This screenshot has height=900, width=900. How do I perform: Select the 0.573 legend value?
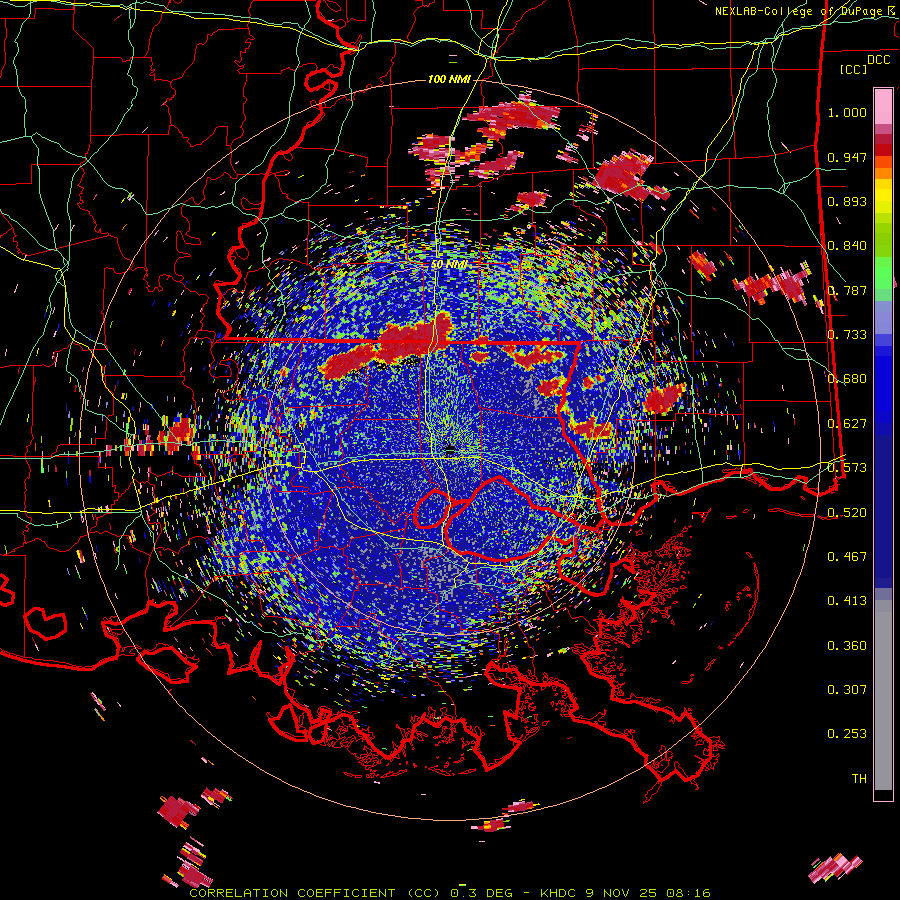847,468
